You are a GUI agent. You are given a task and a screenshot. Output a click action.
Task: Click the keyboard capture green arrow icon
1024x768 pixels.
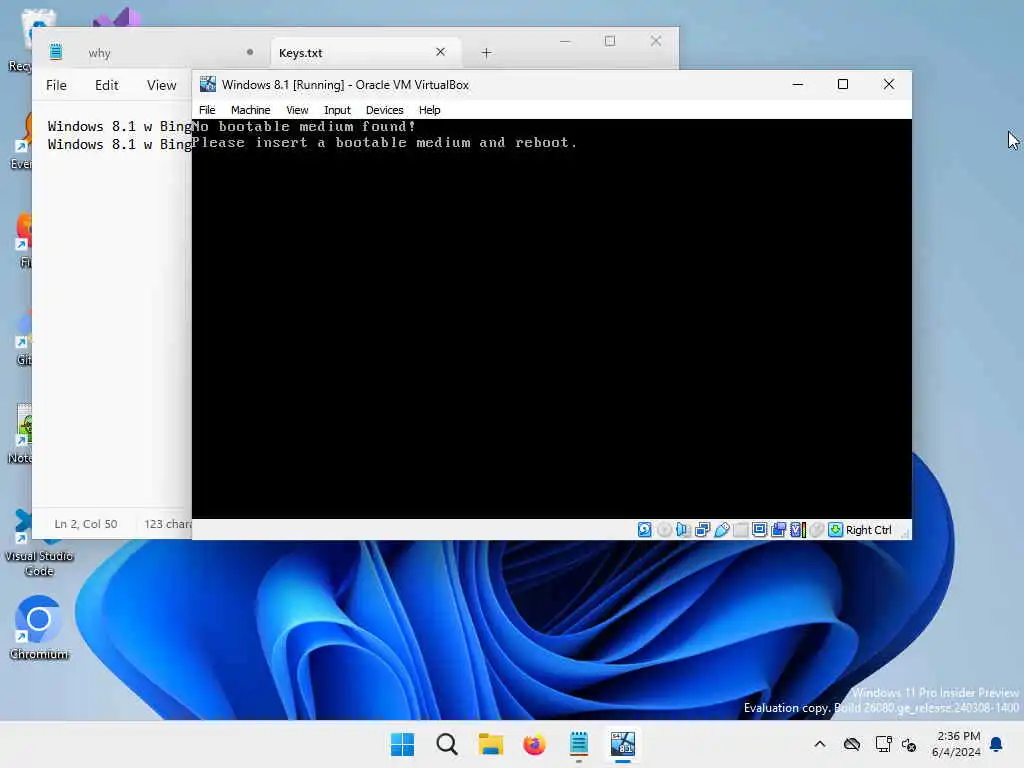pos(835,530)
